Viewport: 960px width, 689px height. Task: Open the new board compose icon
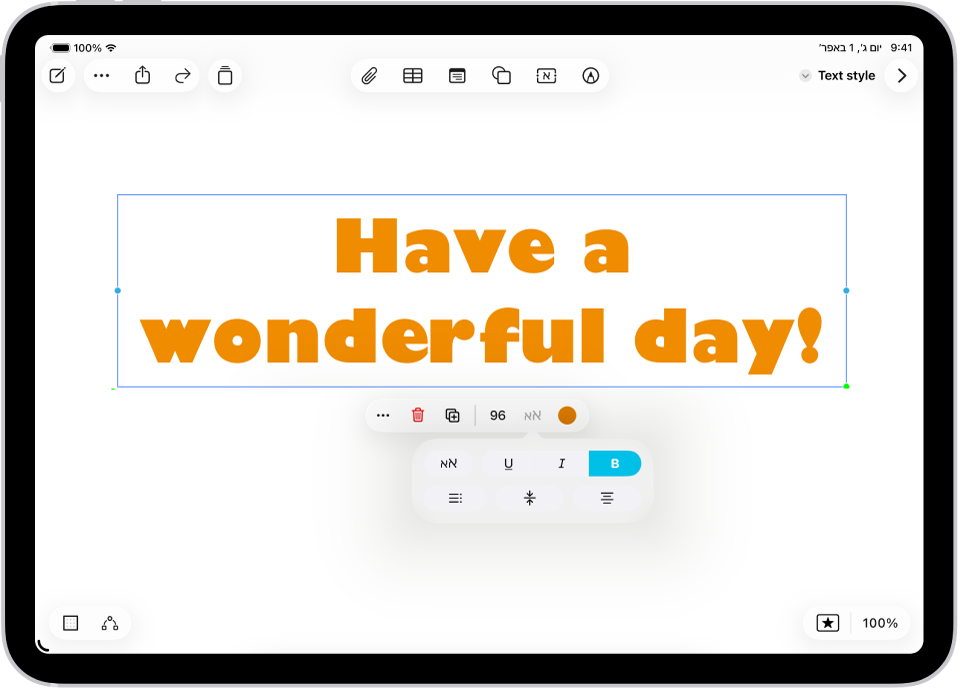point(58,75)
